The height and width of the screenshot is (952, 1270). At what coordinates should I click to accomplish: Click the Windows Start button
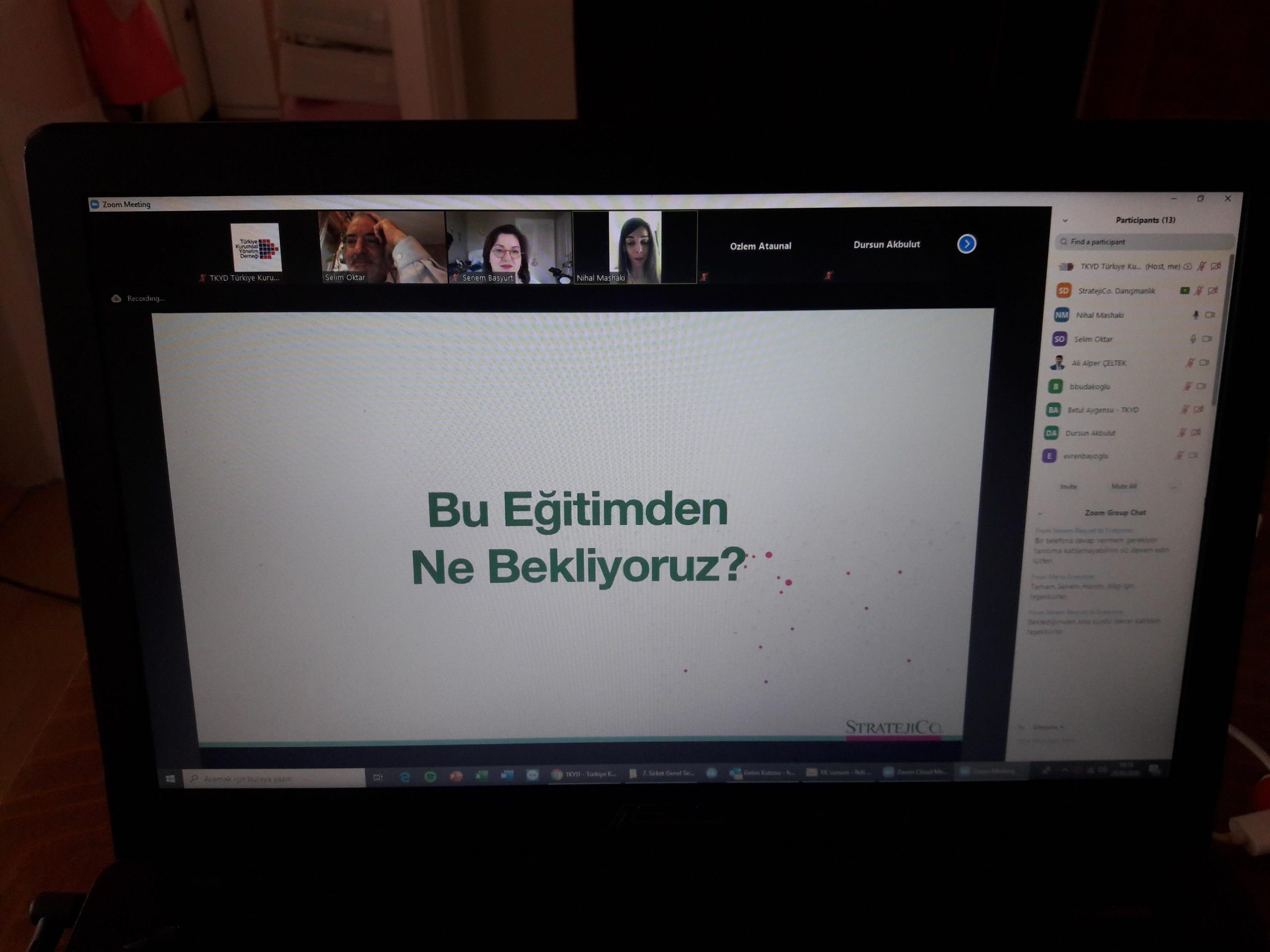[x=170, y=778]
